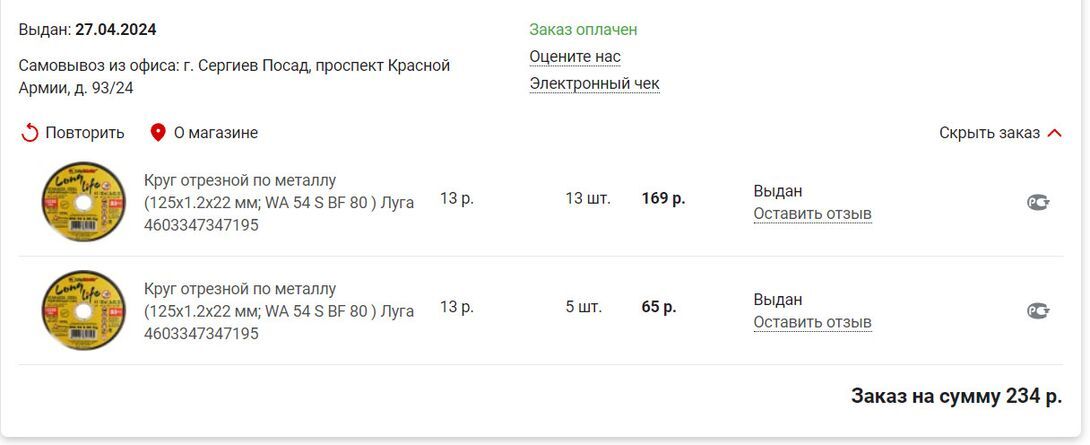Click "Заказ оплачен" payment status text

click(583, 30)
